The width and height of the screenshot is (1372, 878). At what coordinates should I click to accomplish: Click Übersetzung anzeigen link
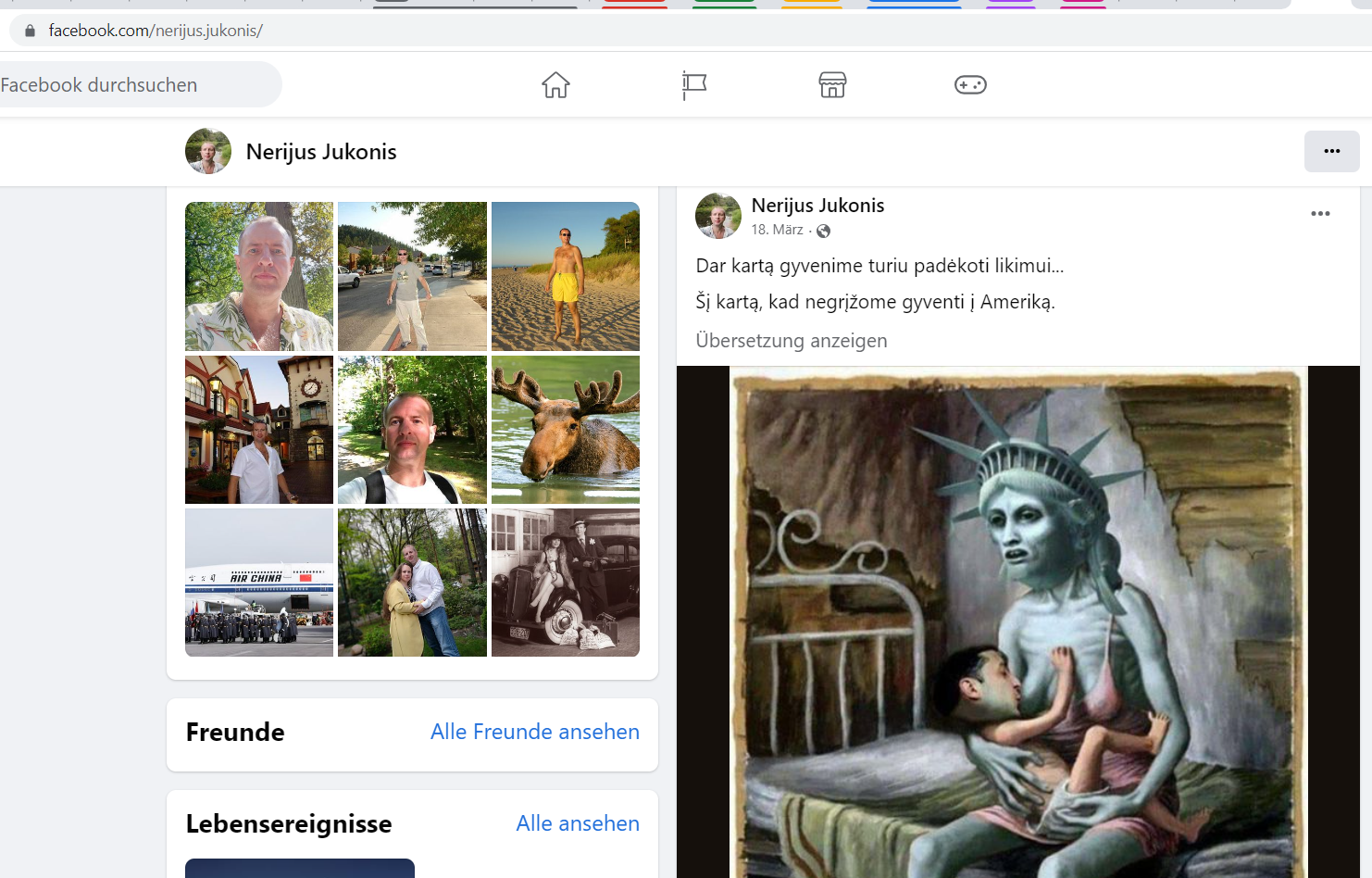tap(792, 341)
